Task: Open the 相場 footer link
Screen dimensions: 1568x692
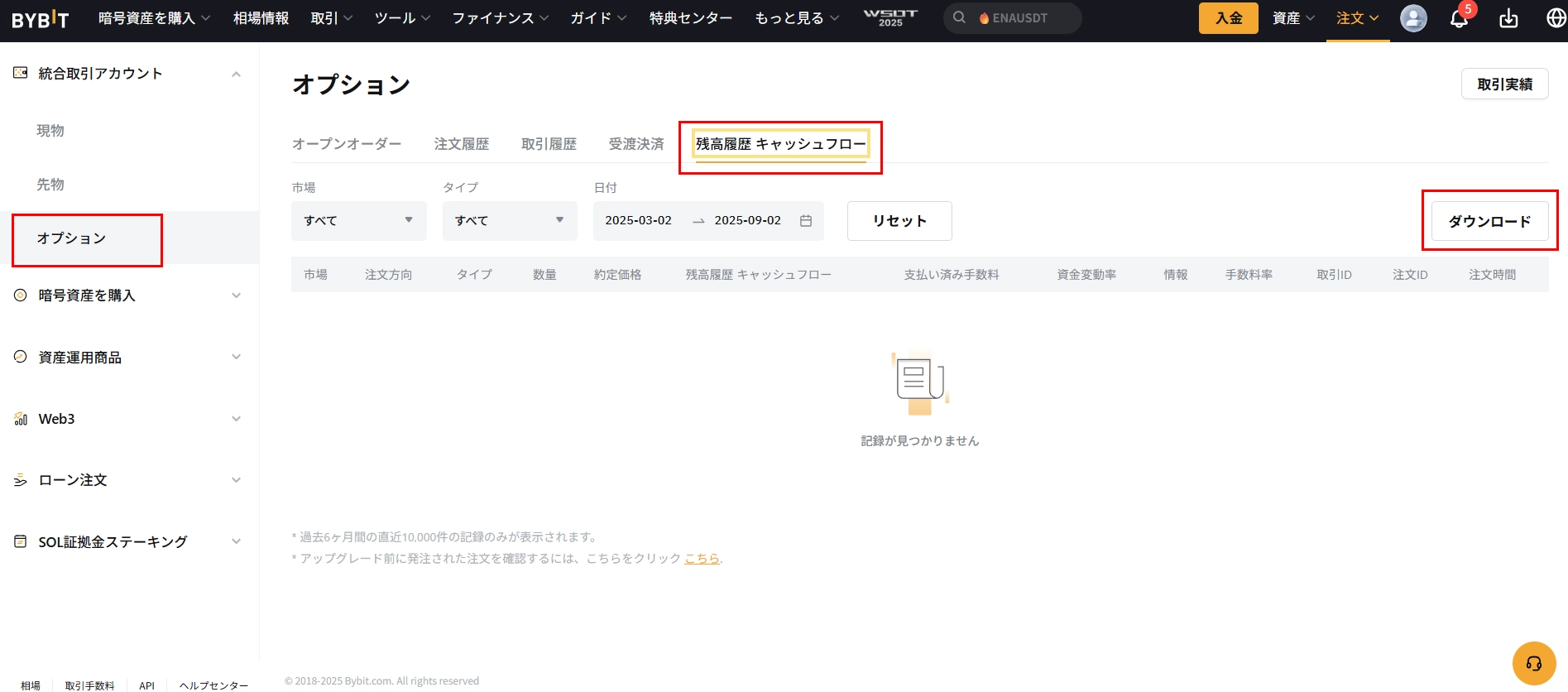Action: pyautogui.click(x=31, y=685)
